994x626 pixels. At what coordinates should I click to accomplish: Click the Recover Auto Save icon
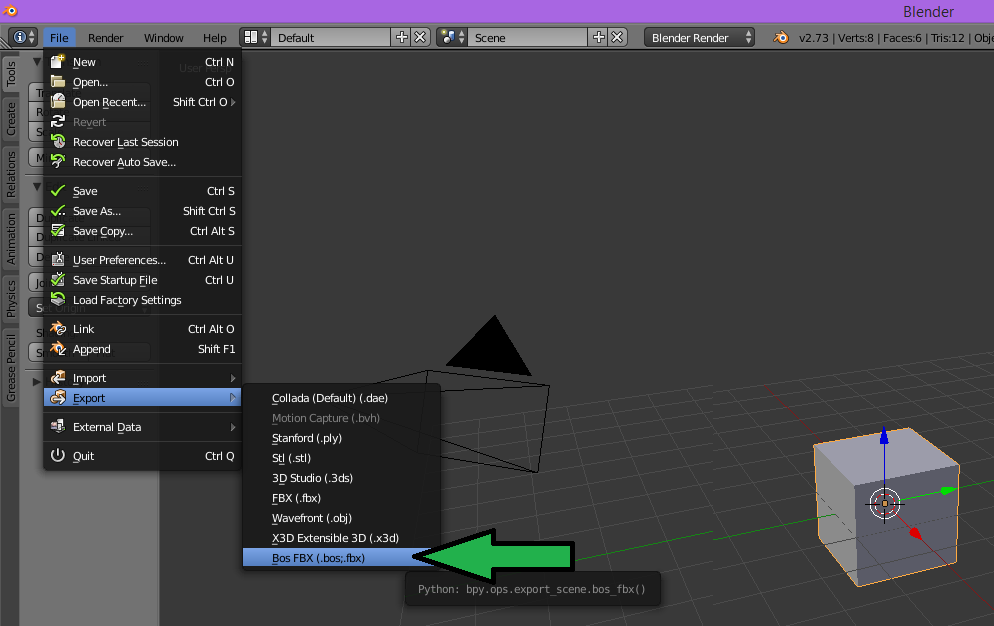58,162
